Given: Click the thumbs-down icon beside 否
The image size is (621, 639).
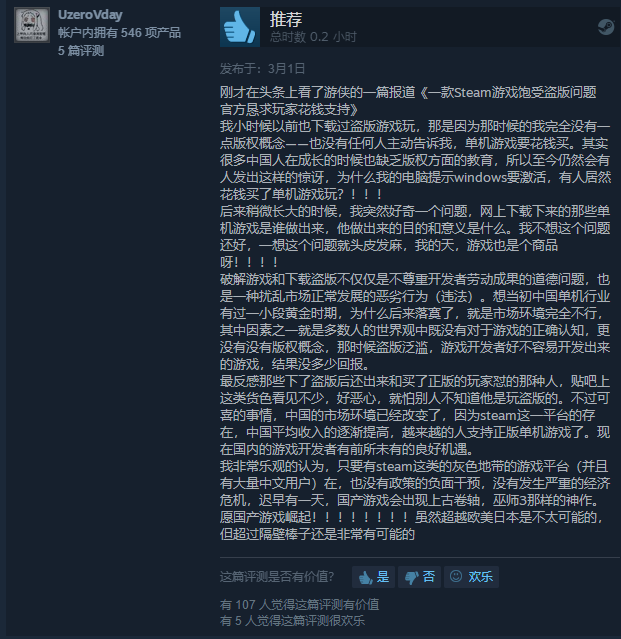Looking at the screenshot, I should tap(411, 577).
